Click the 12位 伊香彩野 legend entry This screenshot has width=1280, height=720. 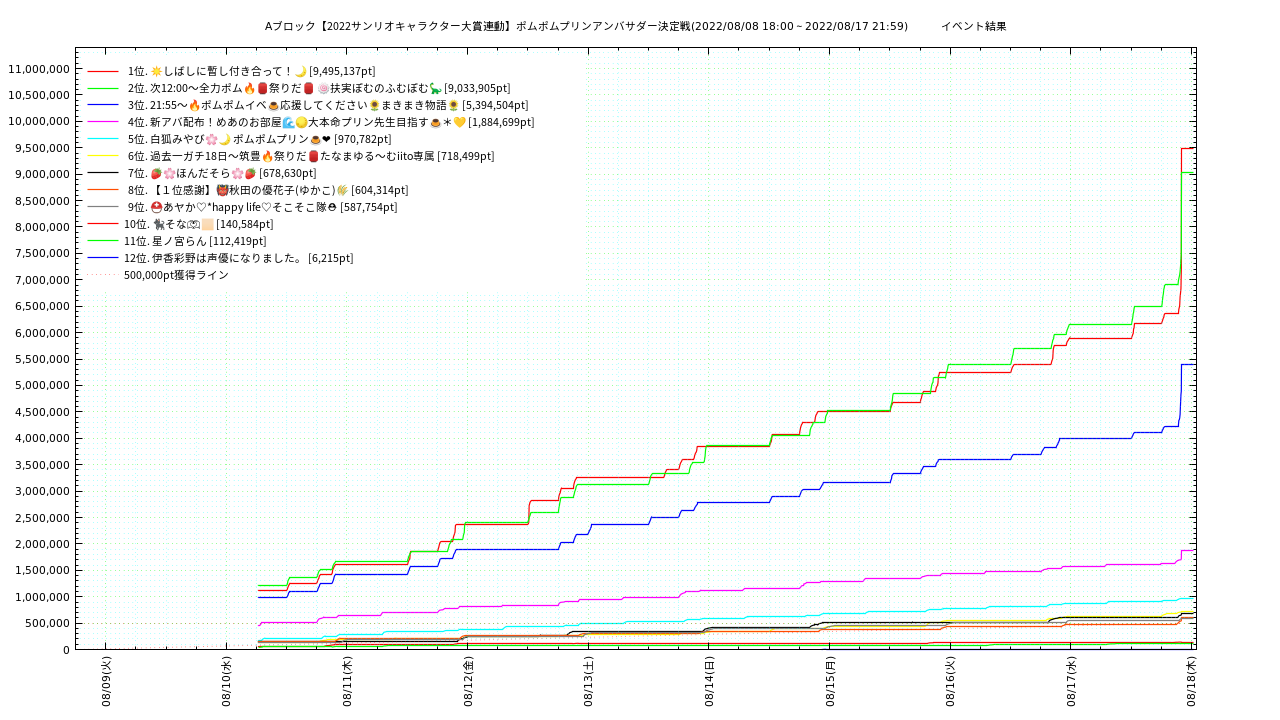(x=238, y=258)
